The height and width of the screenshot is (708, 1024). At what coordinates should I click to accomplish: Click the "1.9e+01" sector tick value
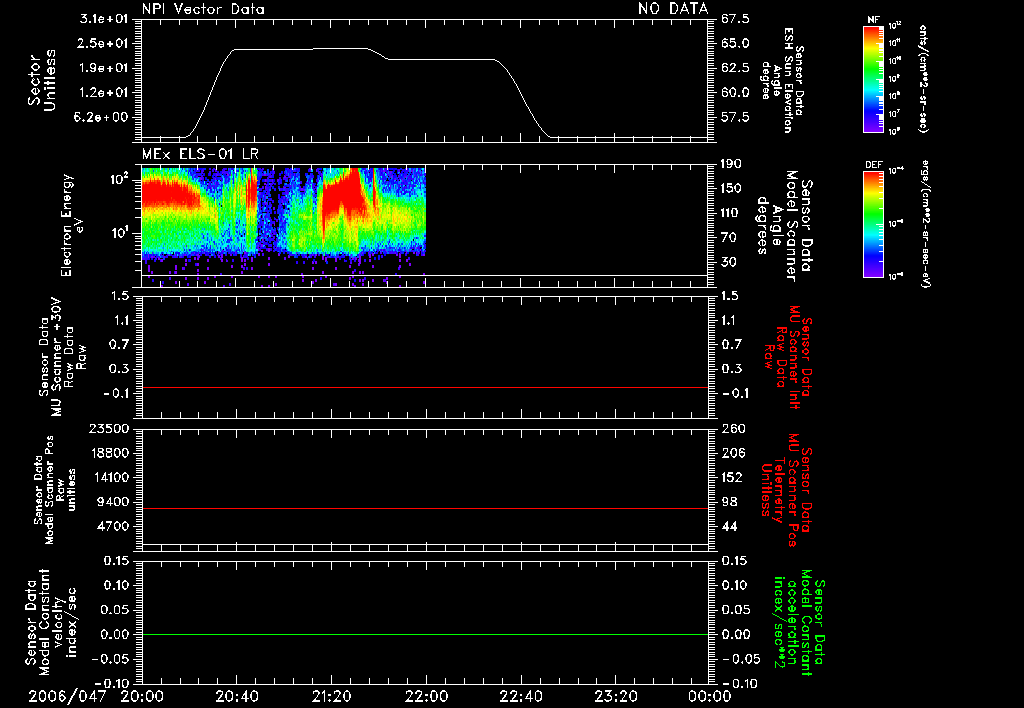104,68
